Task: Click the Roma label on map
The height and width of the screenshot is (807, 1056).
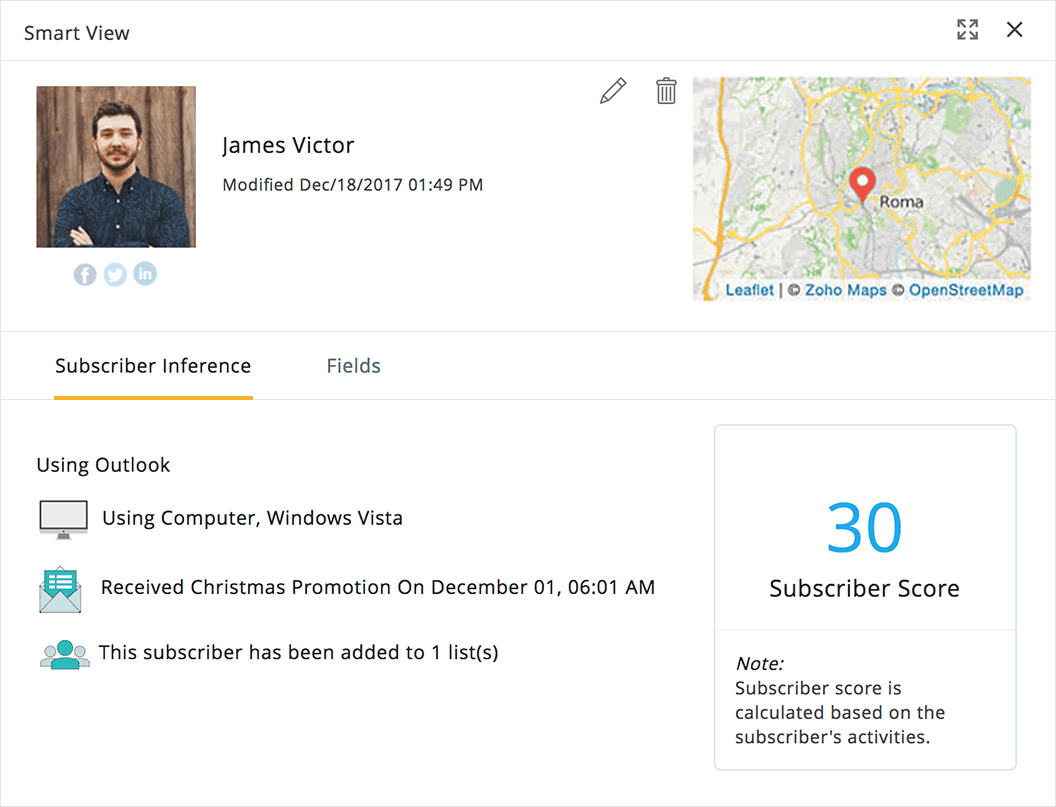Action: [x=901, y=202]
